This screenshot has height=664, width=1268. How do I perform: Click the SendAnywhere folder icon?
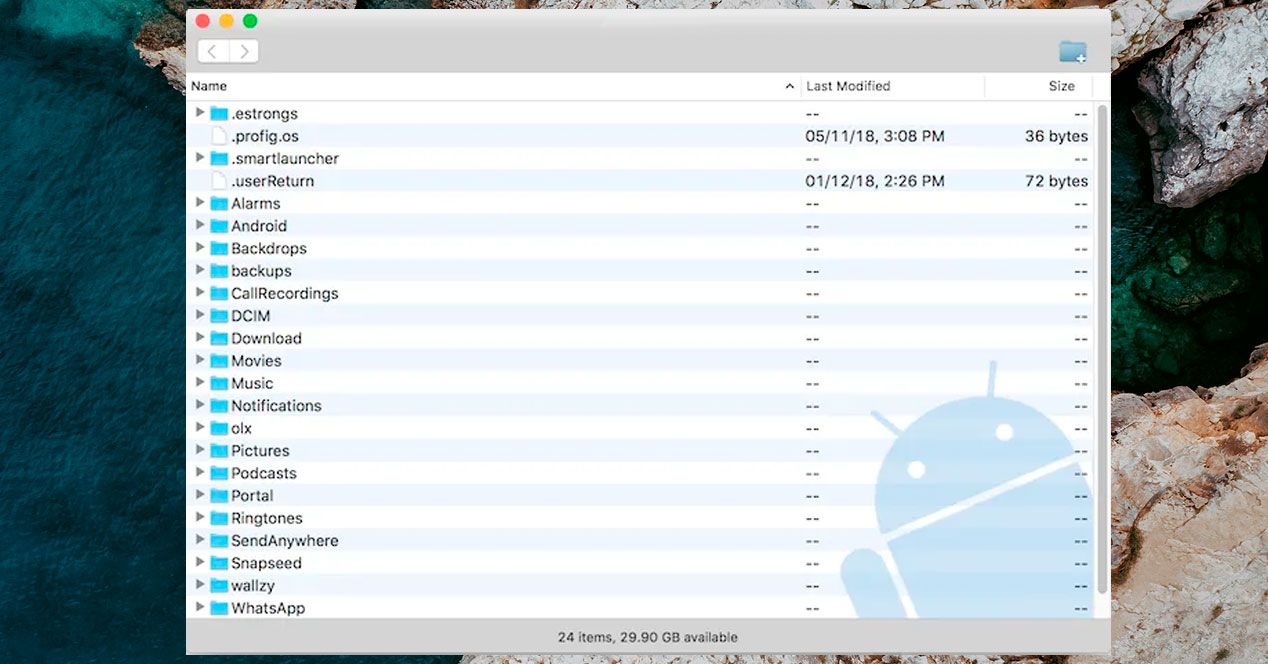point(219,541)
